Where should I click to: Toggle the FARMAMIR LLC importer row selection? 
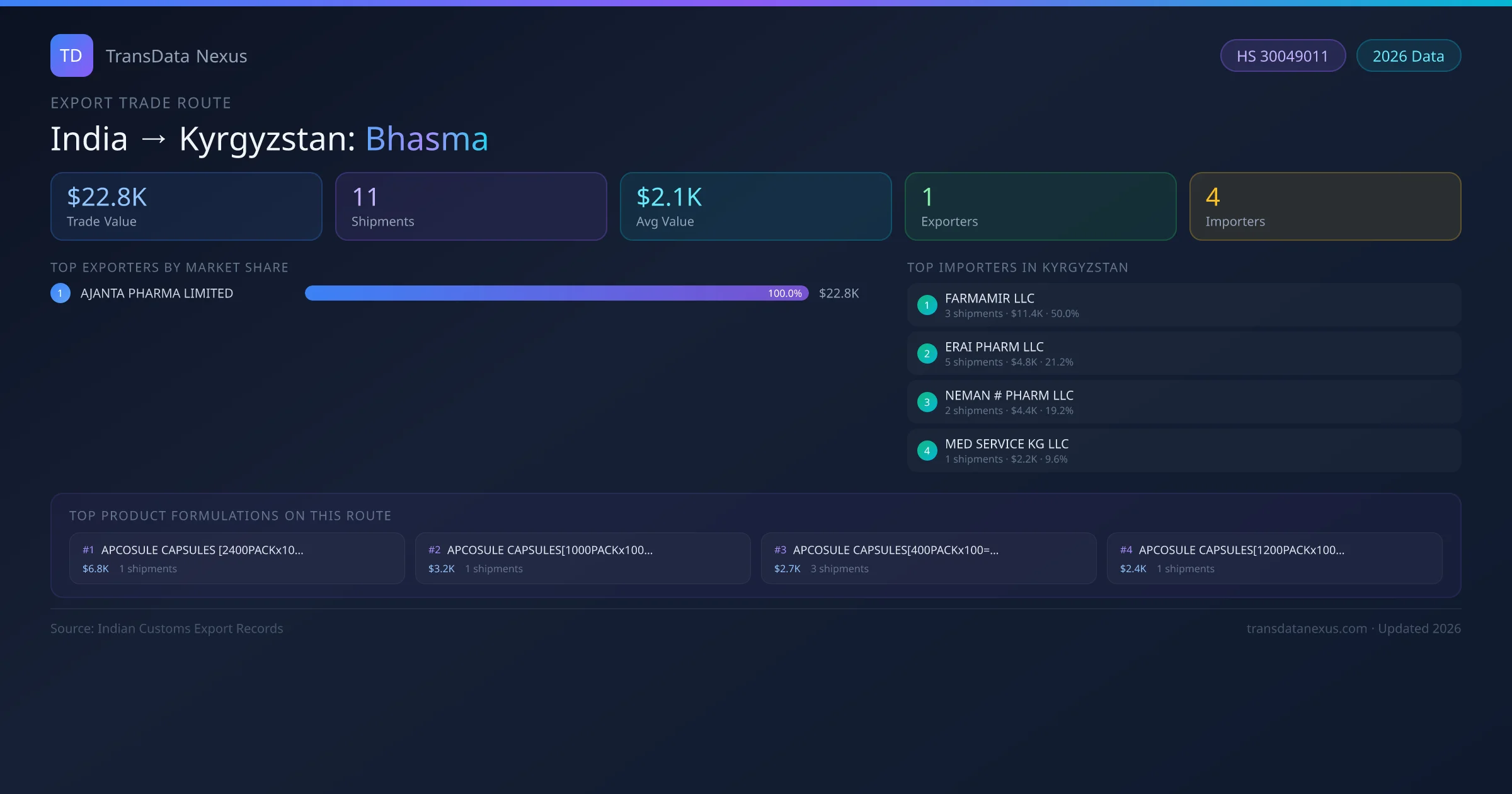click(1183, 304)
